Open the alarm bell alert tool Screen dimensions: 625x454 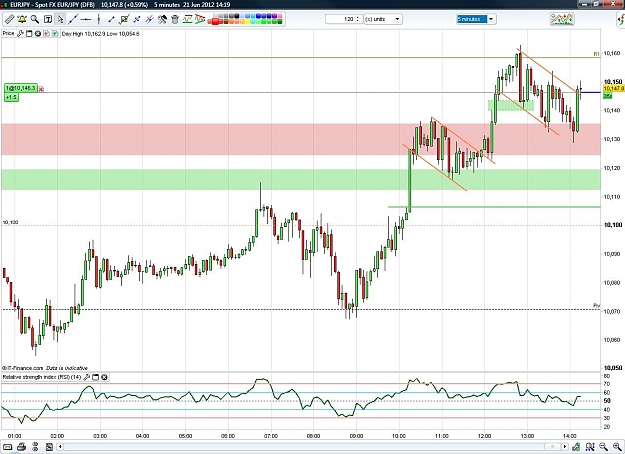22,19
